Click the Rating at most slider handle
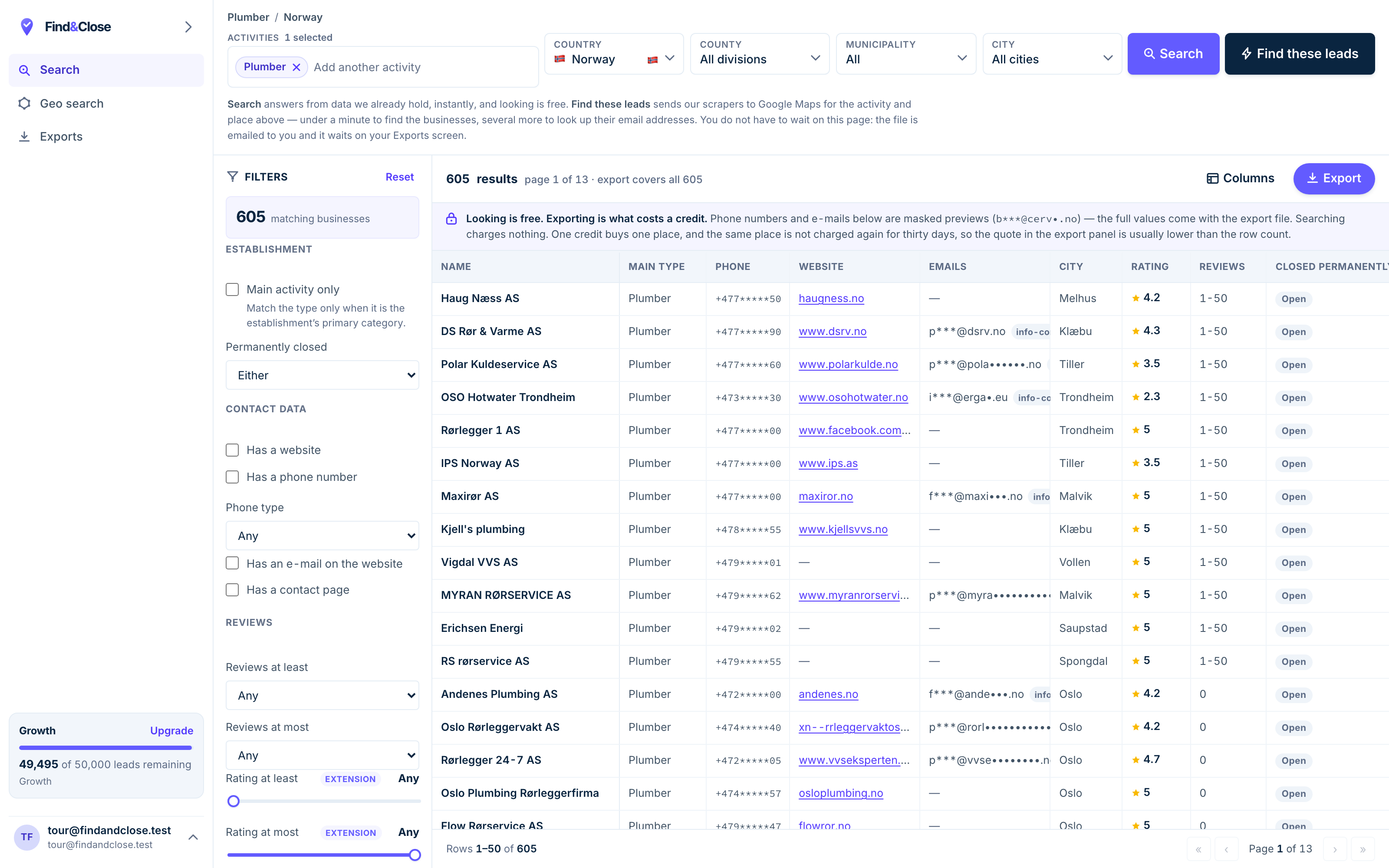 tap(415, 855)
